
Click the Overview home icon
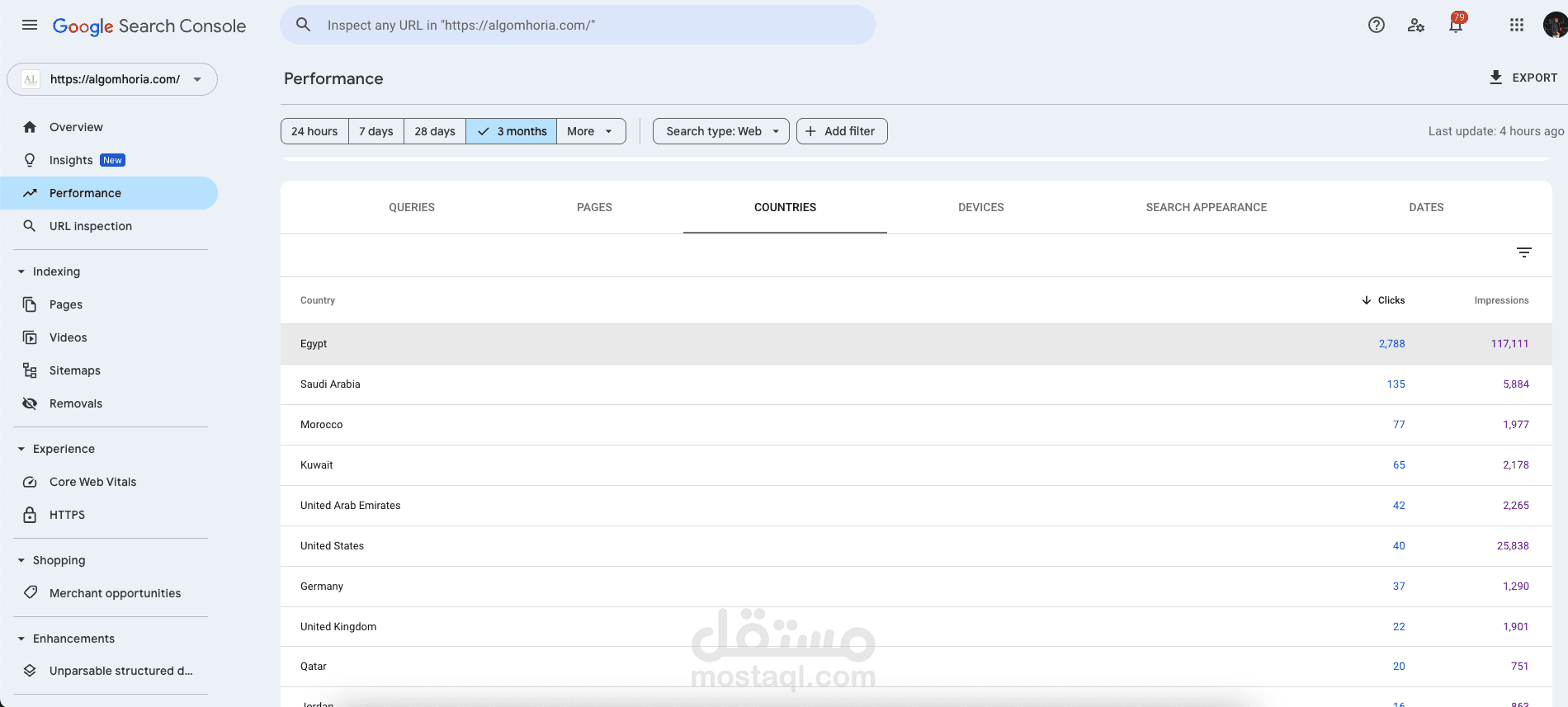pyautogui.click(x=30, y=127)
